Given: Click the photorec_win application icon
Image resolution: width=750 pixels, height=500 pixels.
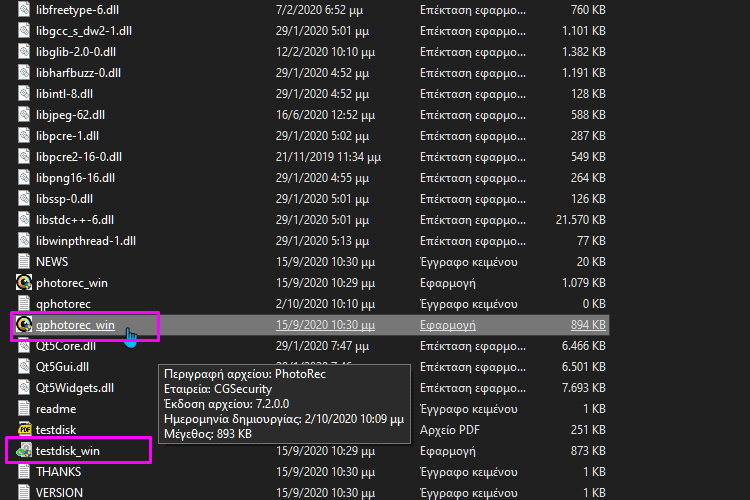Looking at the screenshot, I should [x=23, y=283].
